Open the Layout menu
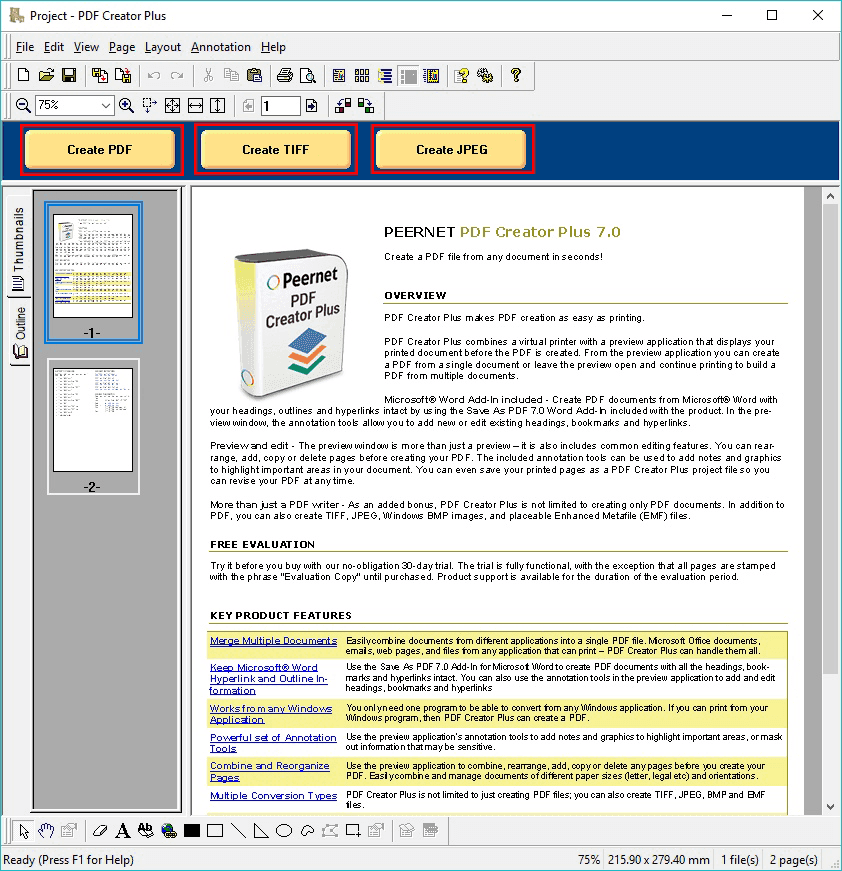 (163, 47)
